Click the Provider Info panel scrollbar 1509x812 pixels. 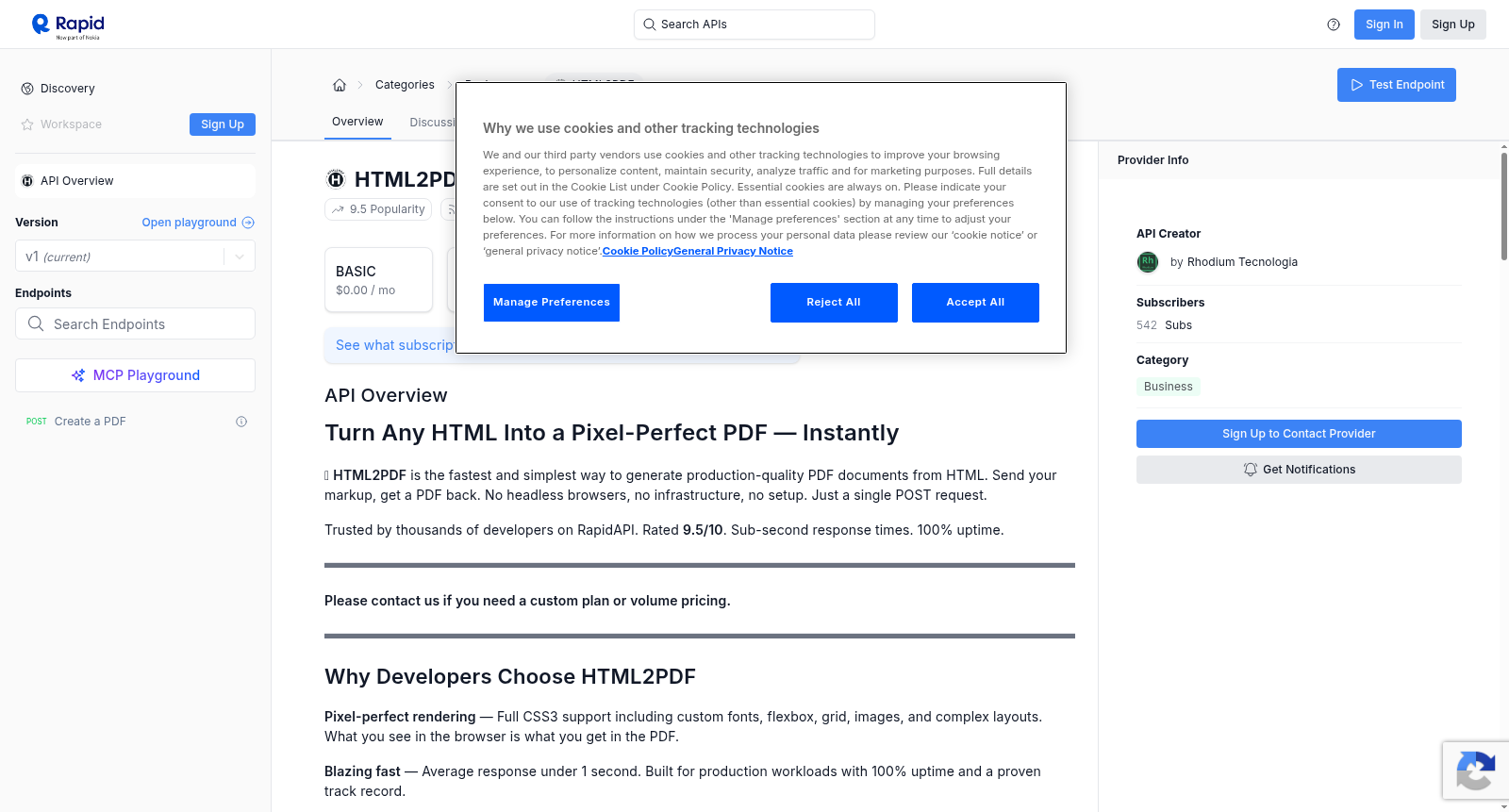point(1503,206)
